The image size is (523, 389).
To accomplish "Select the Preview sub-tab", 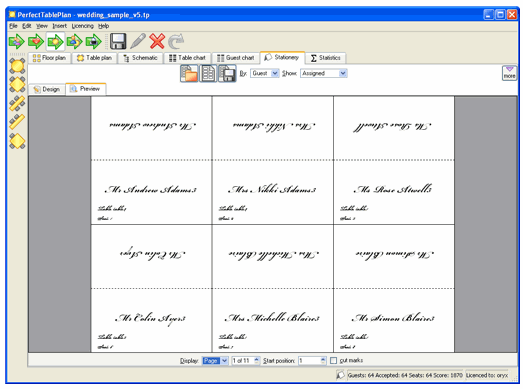I will (x=86, y=89).
